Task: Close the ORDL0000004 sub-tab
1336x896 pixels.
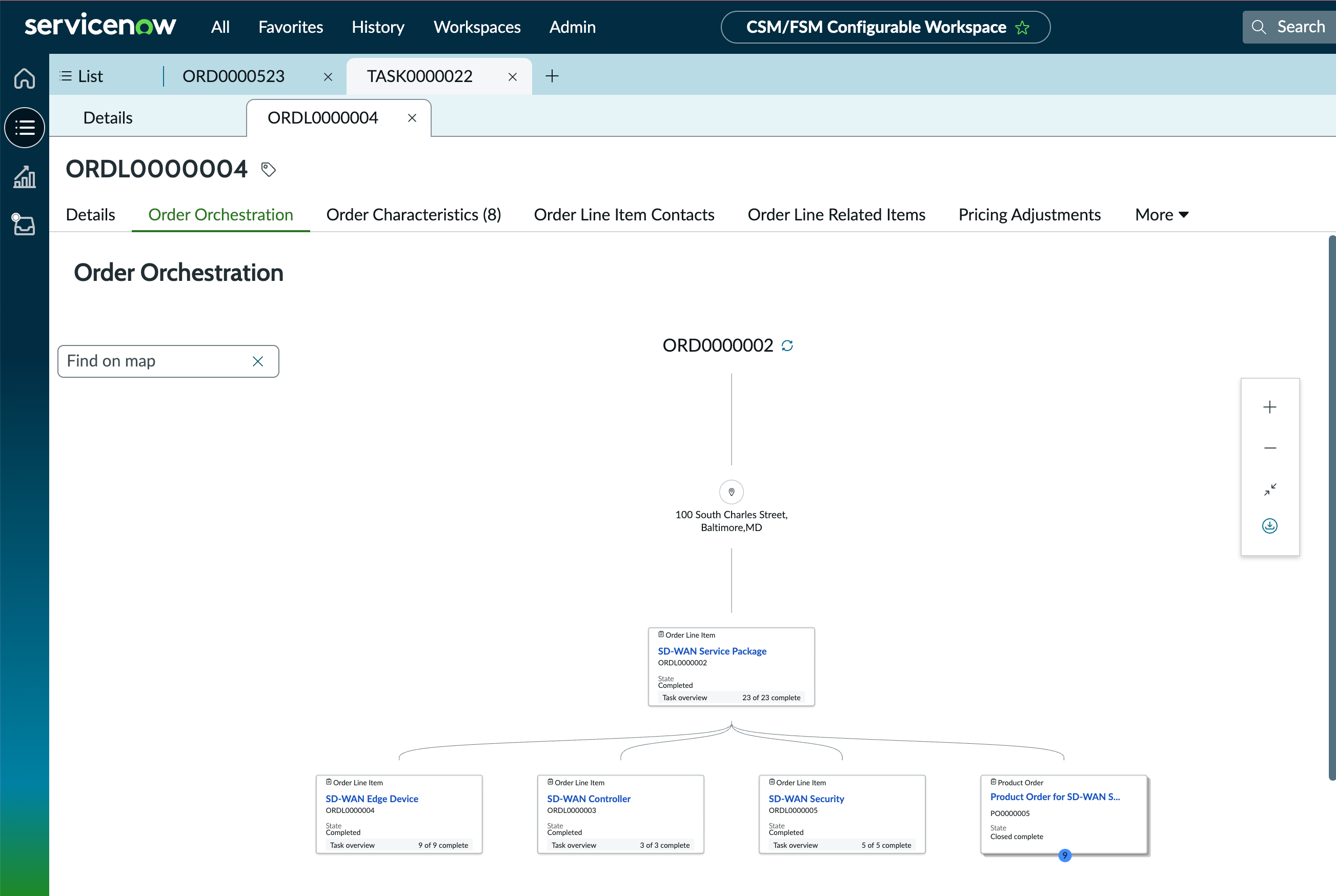Action: (412, 118)
